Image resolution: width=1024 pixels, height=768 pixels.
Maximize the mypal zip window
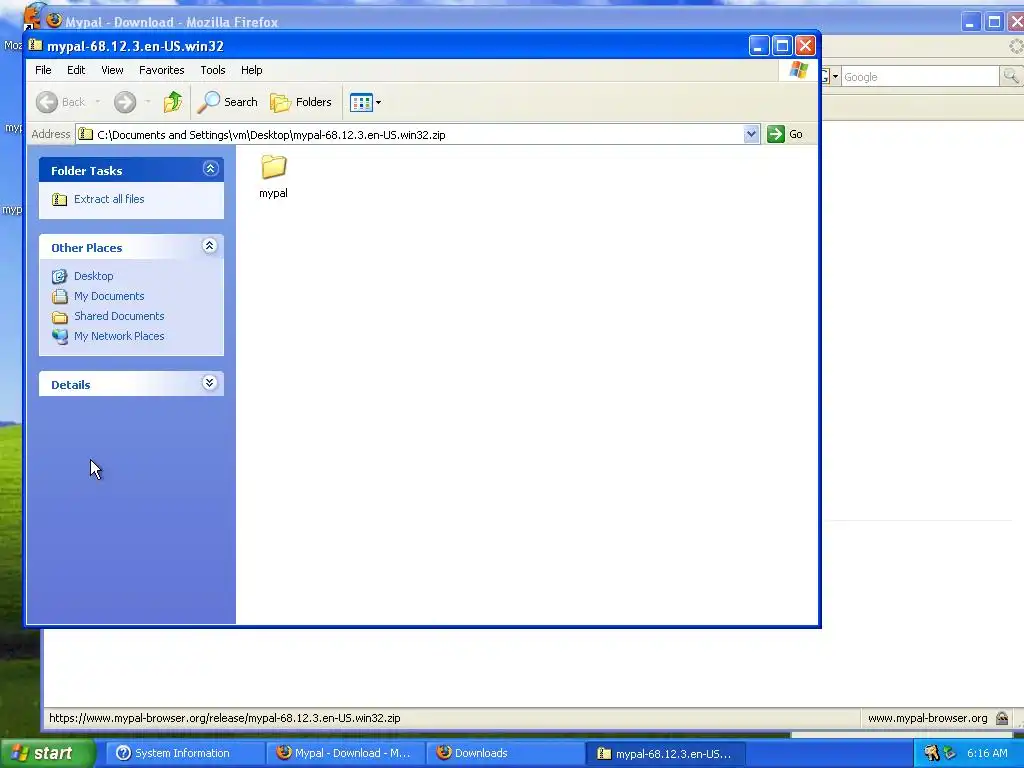click(782, 46)
